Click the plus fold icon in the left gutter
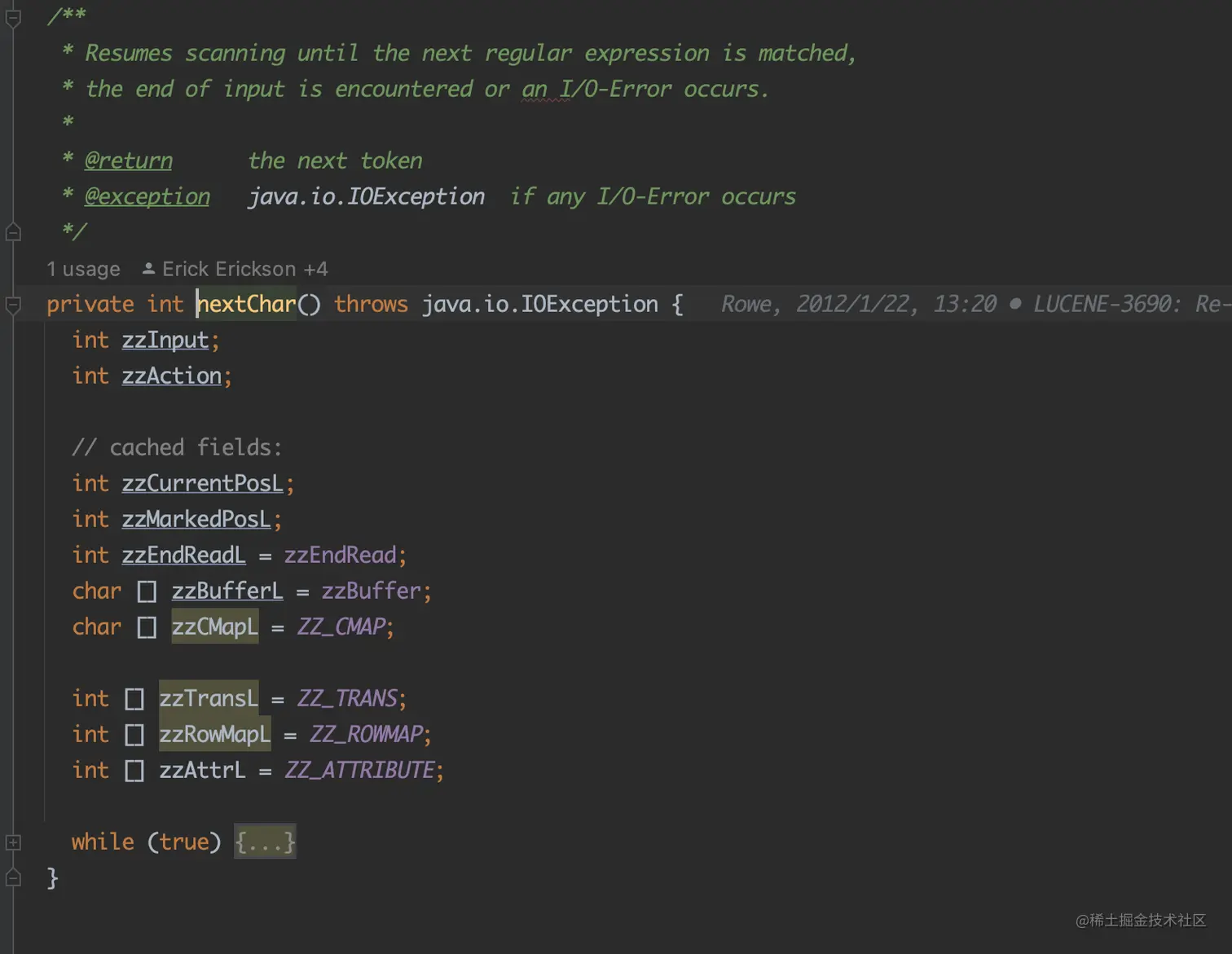Viewport: 1232px width, 954px height. coord(12,842)
